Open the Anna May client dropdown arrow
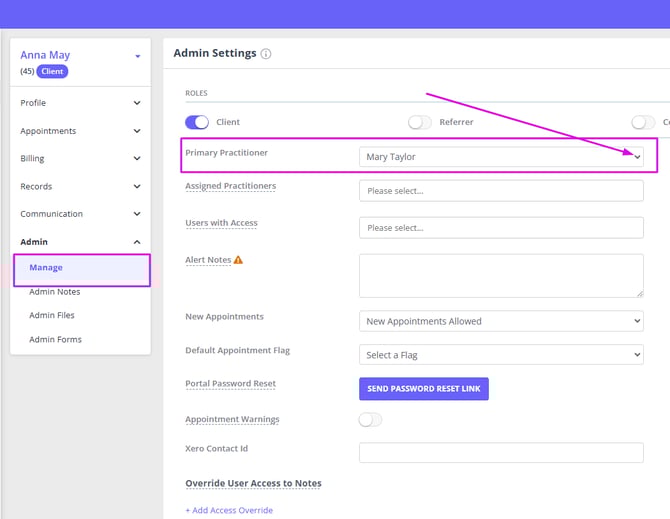 [137, 56]
